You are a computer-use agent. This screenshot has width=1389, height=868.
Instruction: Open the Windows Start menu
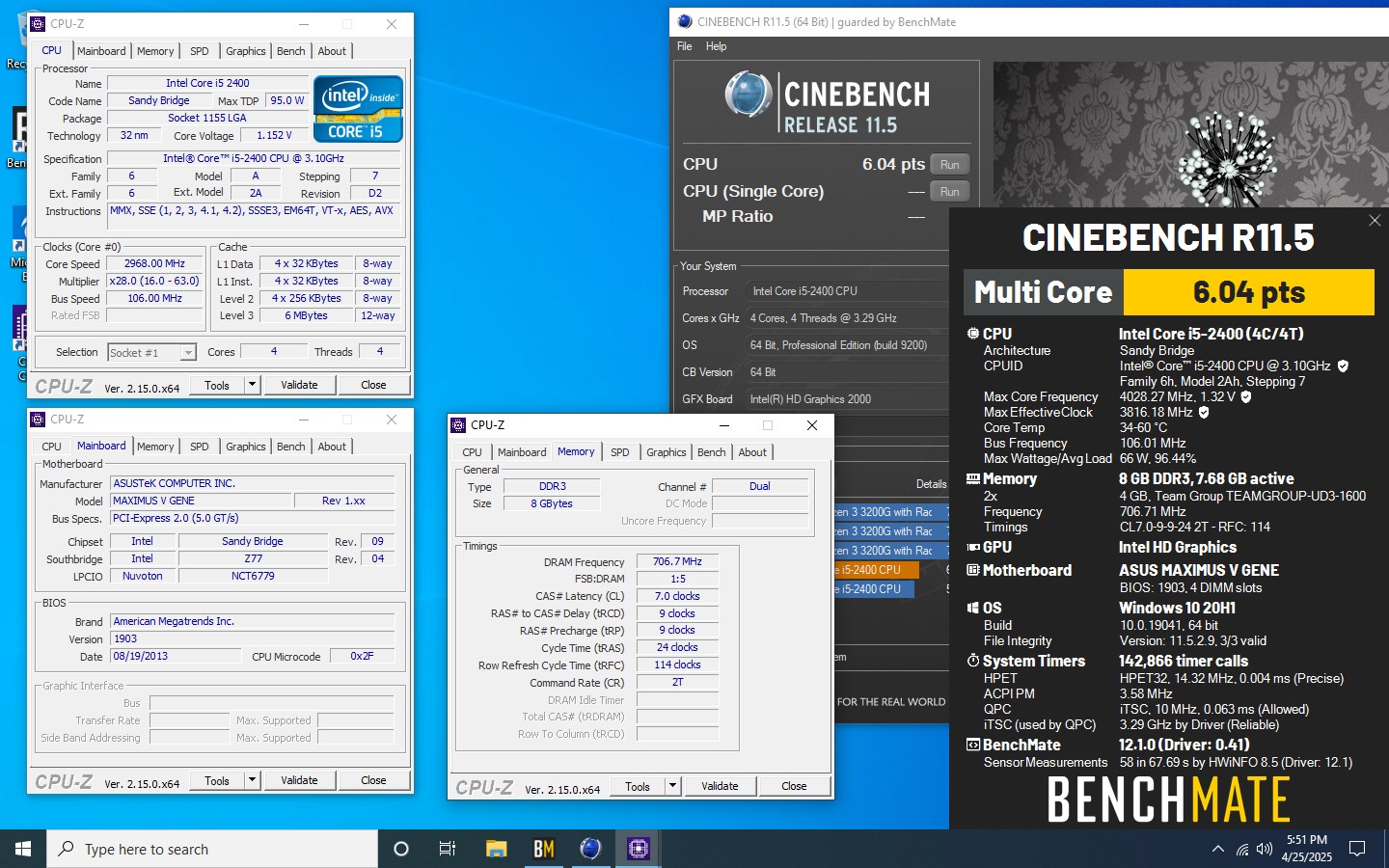(x=23, y=849)
